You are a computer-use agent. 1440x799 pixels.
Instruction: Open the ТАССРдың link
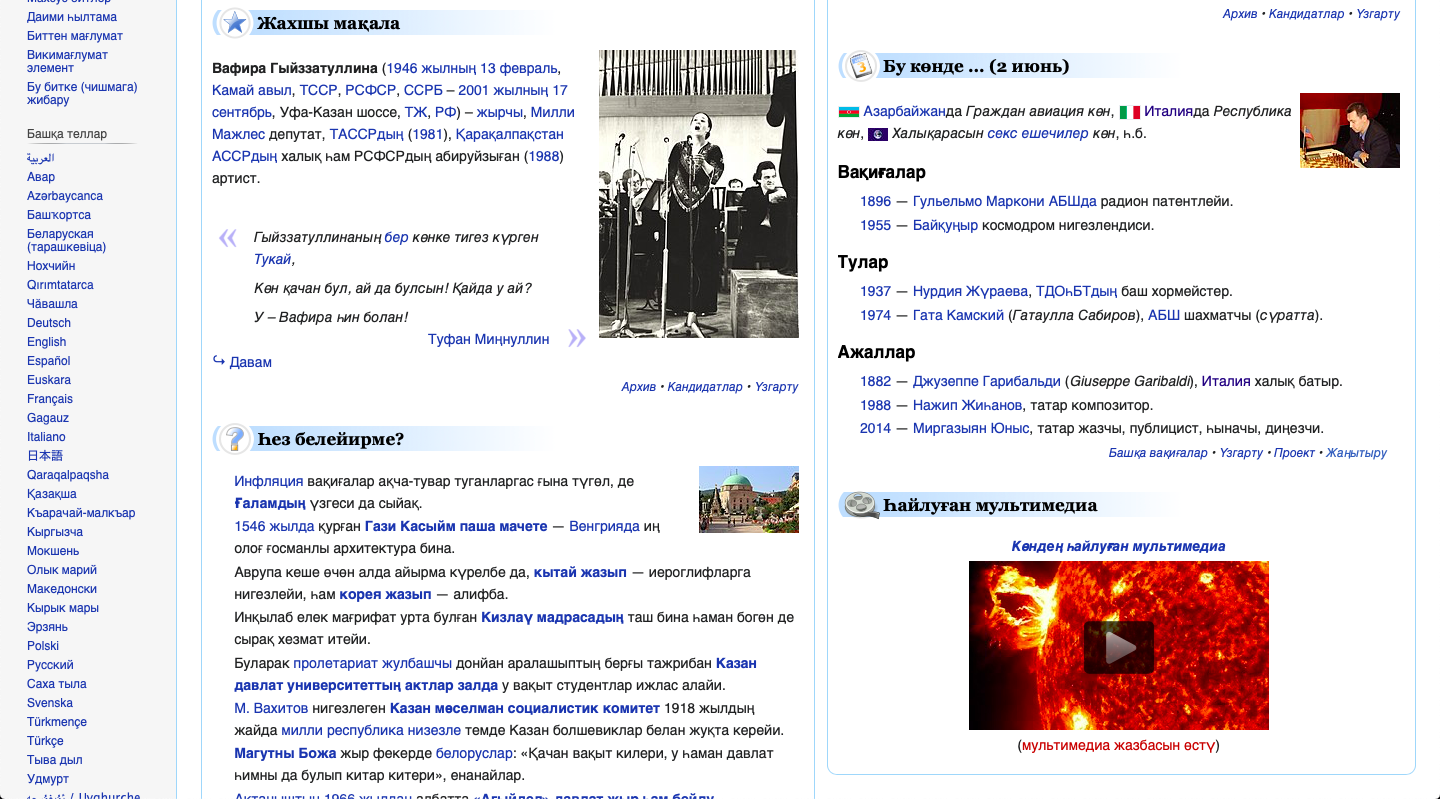click(x=366, y=134)
